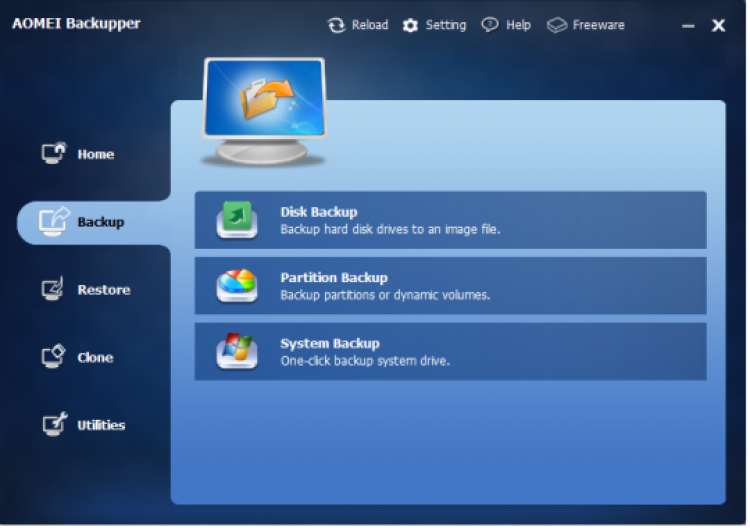750x531 pixels.
Task: Click the Utilities wrench sidebar icon
Action: pos(55,425)
